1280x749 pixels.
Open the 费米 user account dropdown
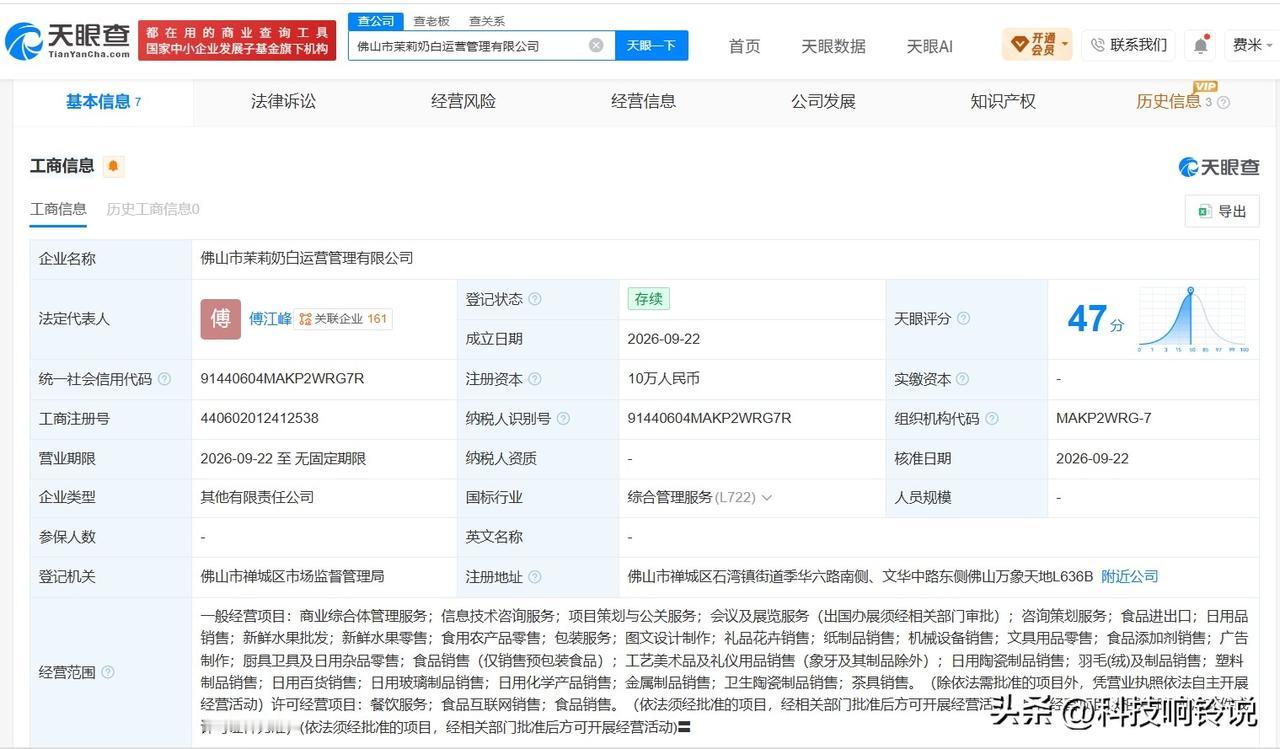tap(1252, 45)
